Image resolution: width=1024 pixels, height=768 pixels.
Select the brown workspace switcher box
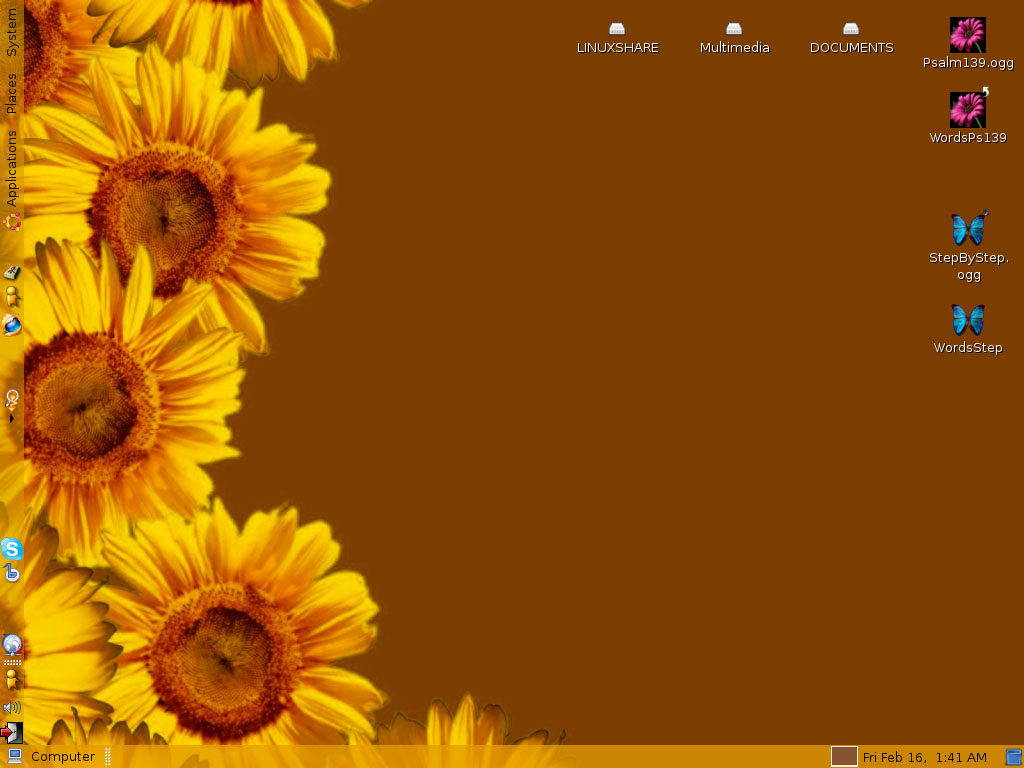844,757
